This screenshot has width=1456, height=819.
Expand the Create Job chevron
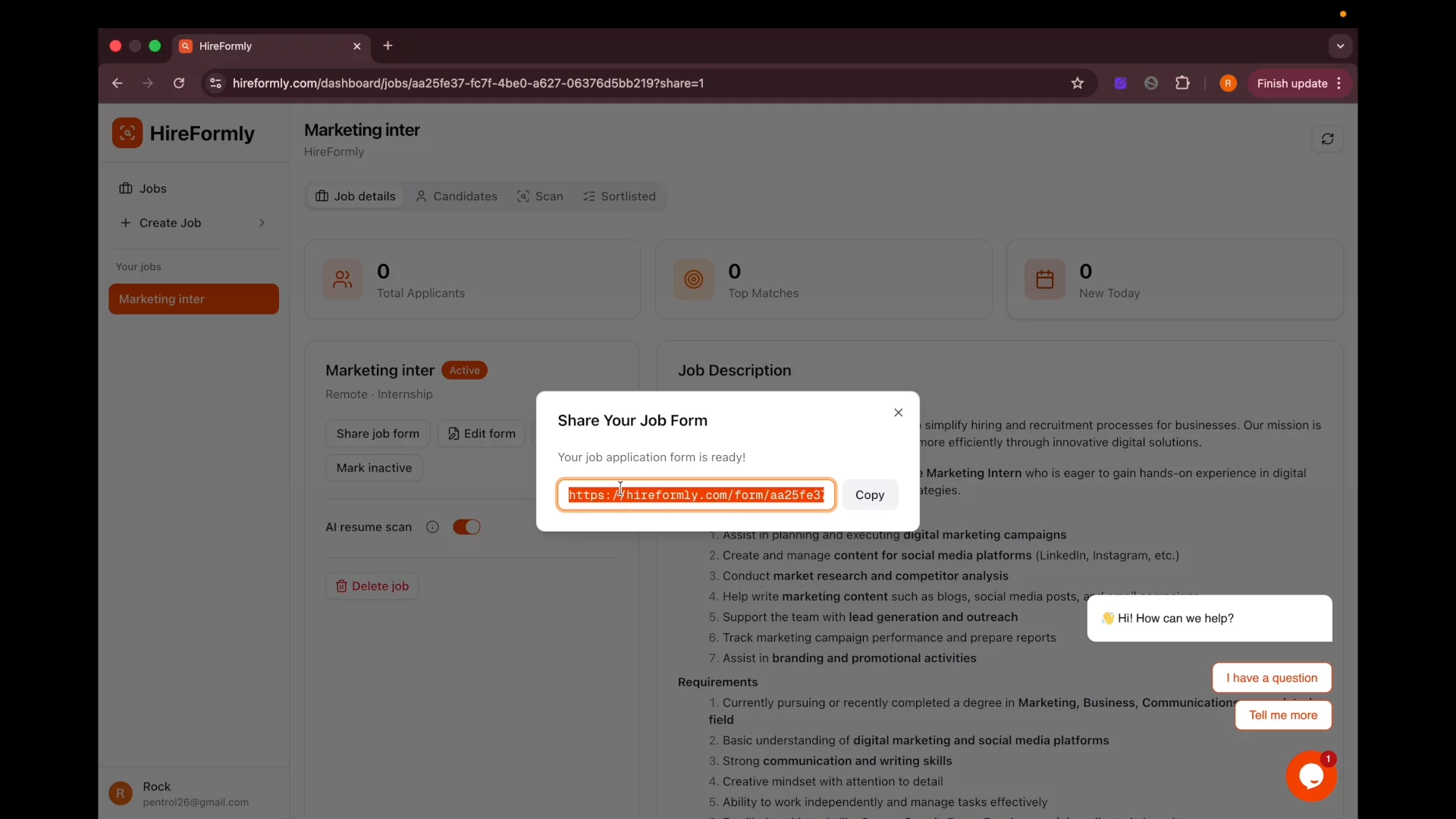pos(262,223)
